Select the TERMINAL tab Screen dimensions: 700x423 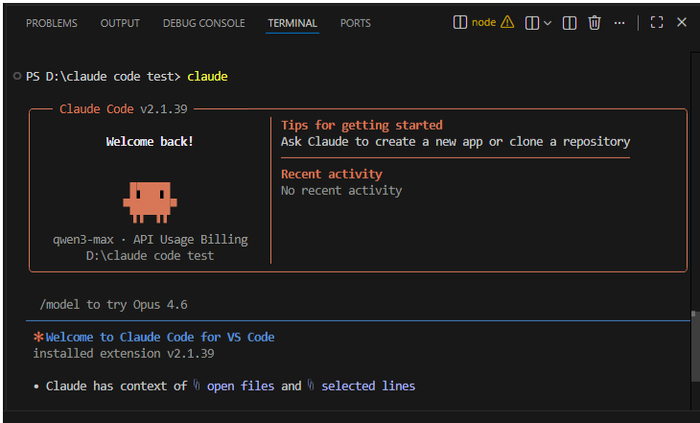[x=292, y=23]
